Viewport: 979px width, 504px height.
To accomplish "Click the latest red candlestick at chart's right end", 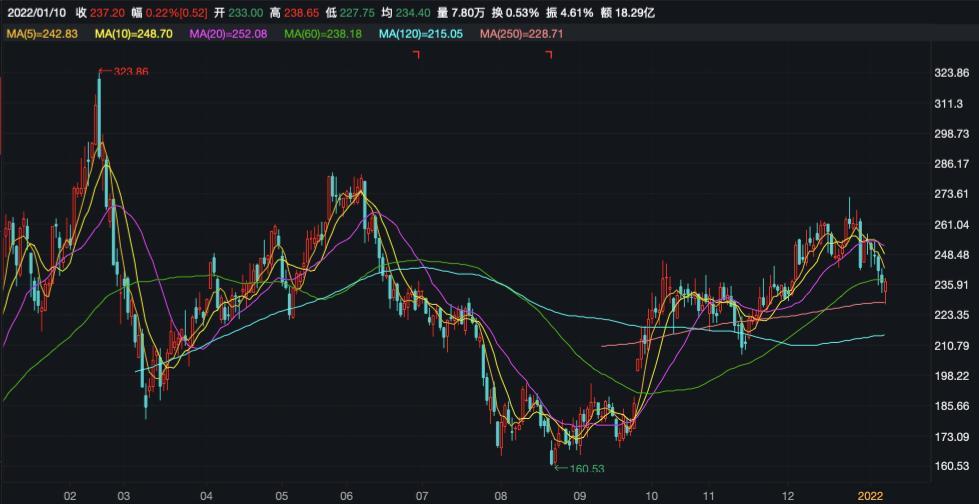I will click(x=885, y=290).
